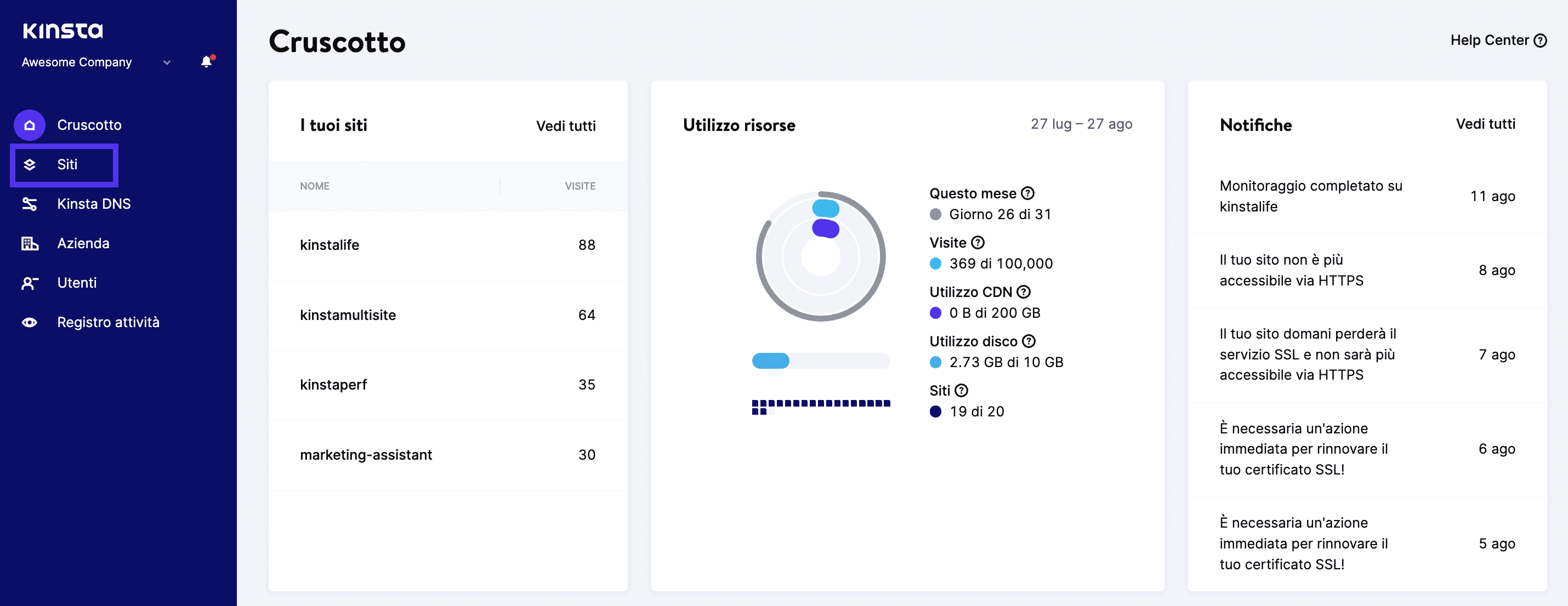Click the Utilizzo disco help icon
Viewport: 1568px width, 606px height.
1029,341
